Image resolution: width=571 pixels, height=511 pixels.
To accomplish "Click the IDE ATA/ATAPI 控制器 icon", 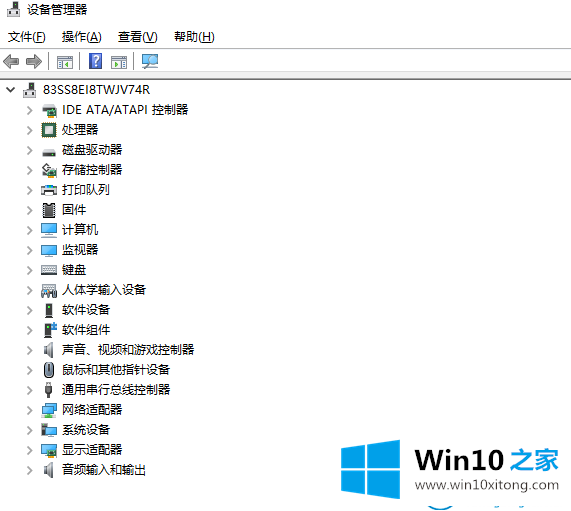I will tap(49, 110).
